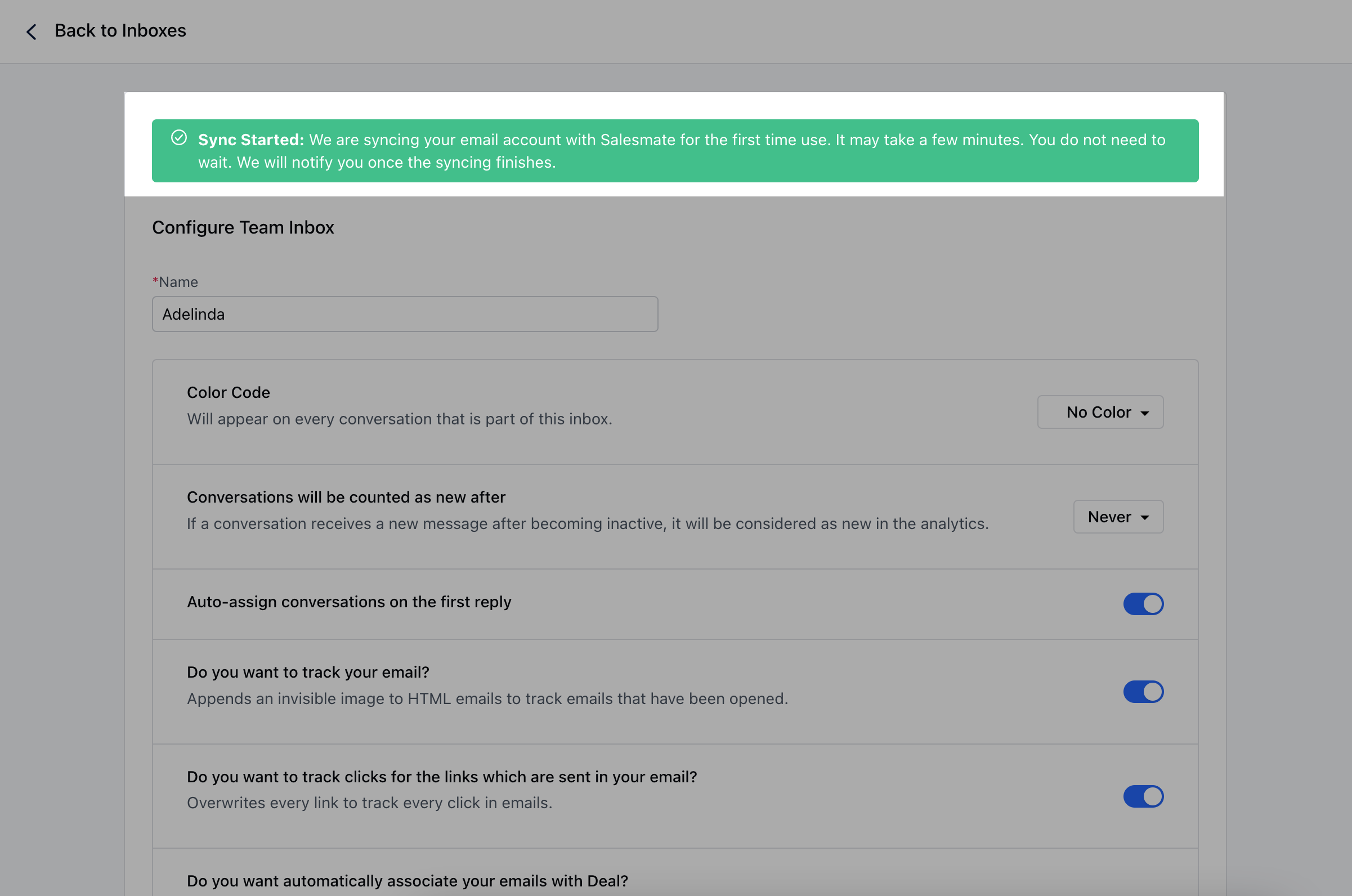The width and height of the screenshot is (1352, 896).
Task: Click the Color Code setting title
Action: tap(228, 393)
